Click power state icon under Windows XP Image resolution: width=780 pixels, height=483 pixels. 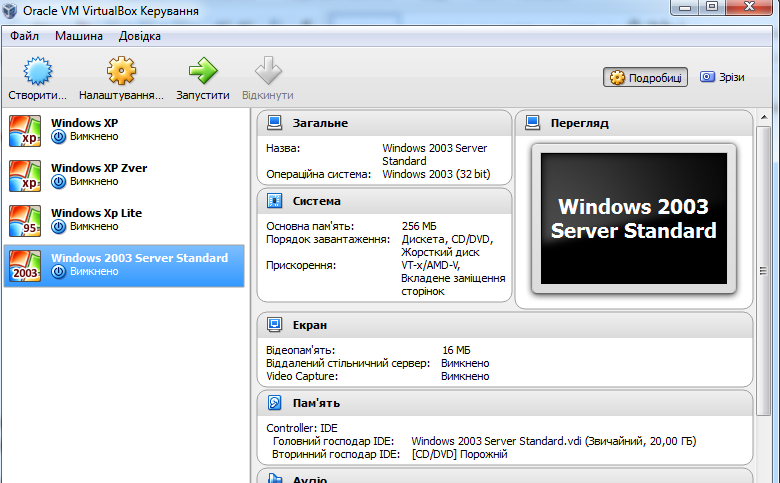click(59, 137)
